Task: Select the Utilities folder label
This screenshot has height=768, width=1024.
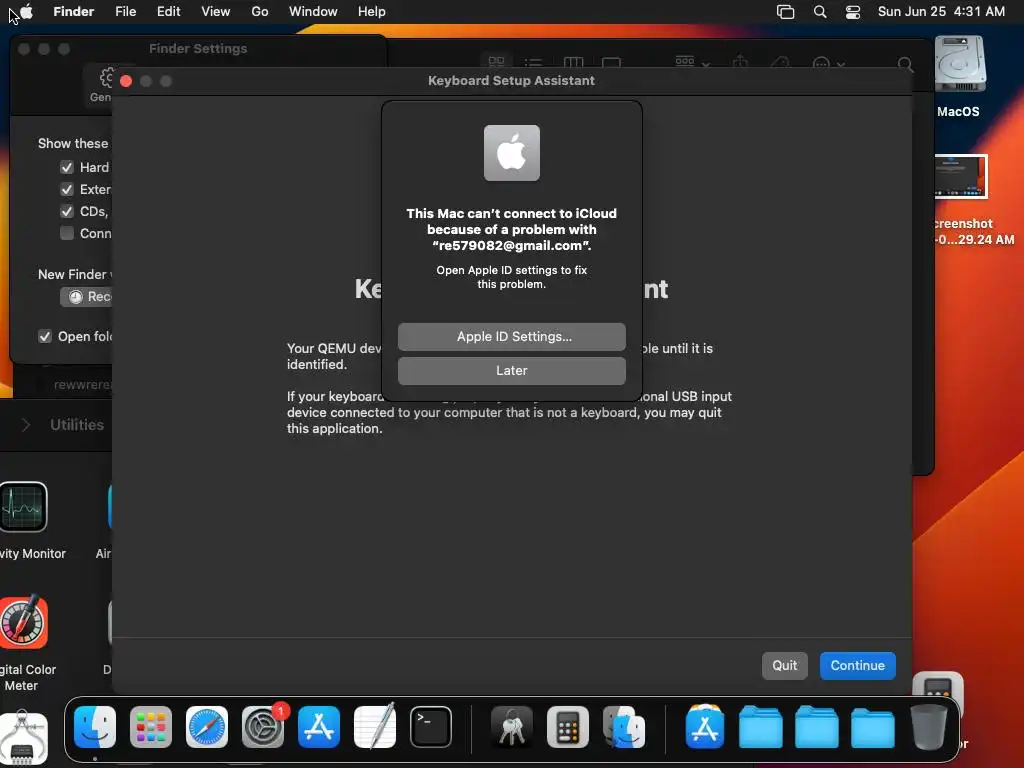Action: 77,425
